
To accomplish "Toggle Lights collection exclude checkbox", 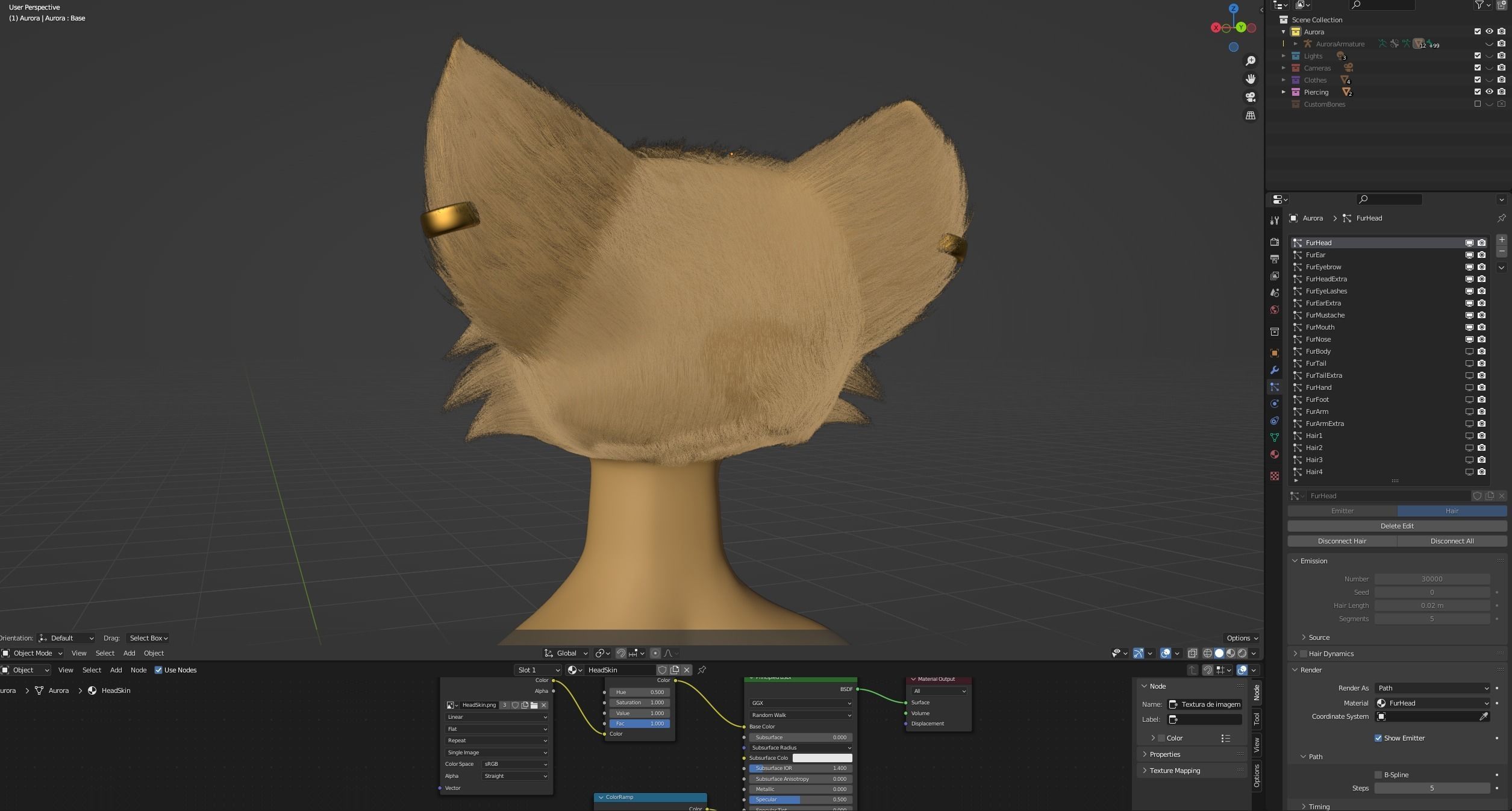I will tap(1477, 55).
